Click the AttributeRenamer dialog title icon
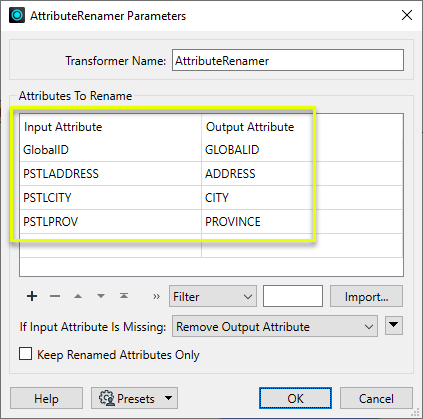This screenshot has width=423, height=419. (17, 15)
